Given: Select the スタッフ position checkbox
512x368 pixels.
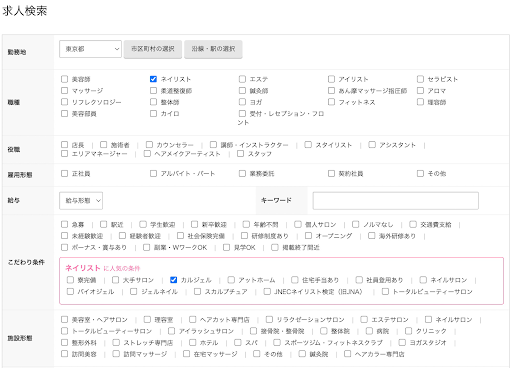Looking at the screenshot, I should (240, 153).
